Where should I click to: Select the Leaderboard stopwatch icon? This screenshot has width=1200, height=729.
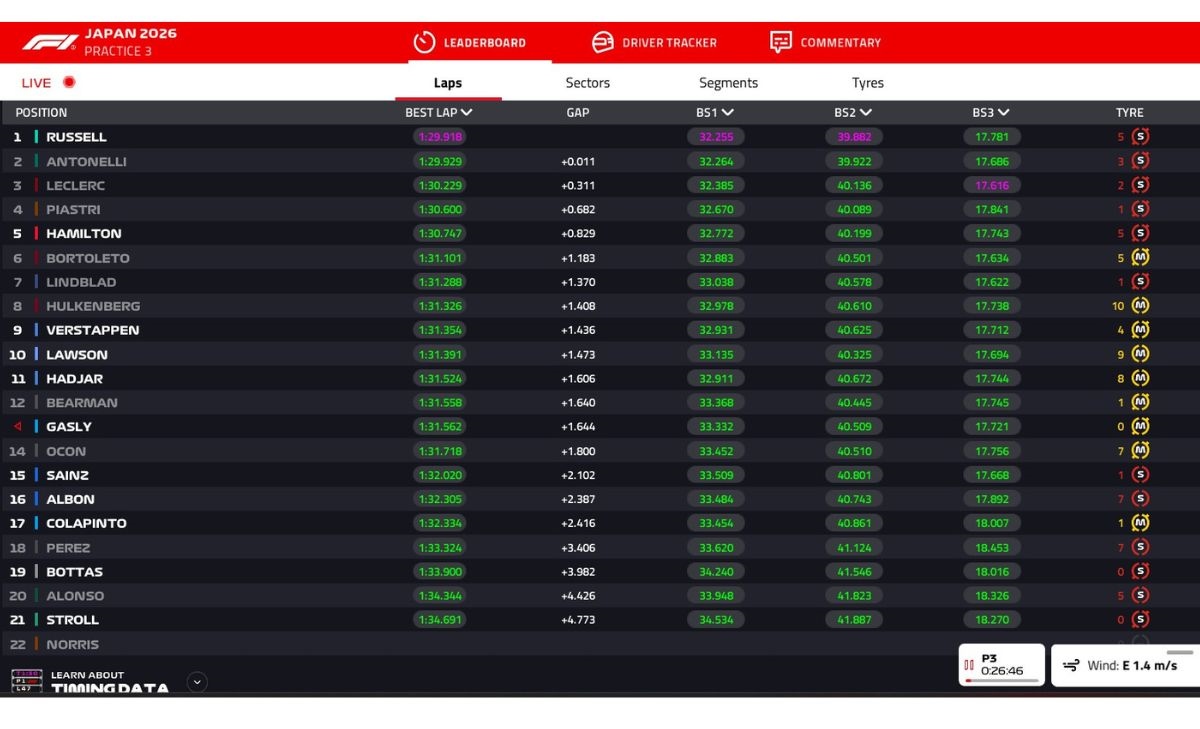(425, 42)
